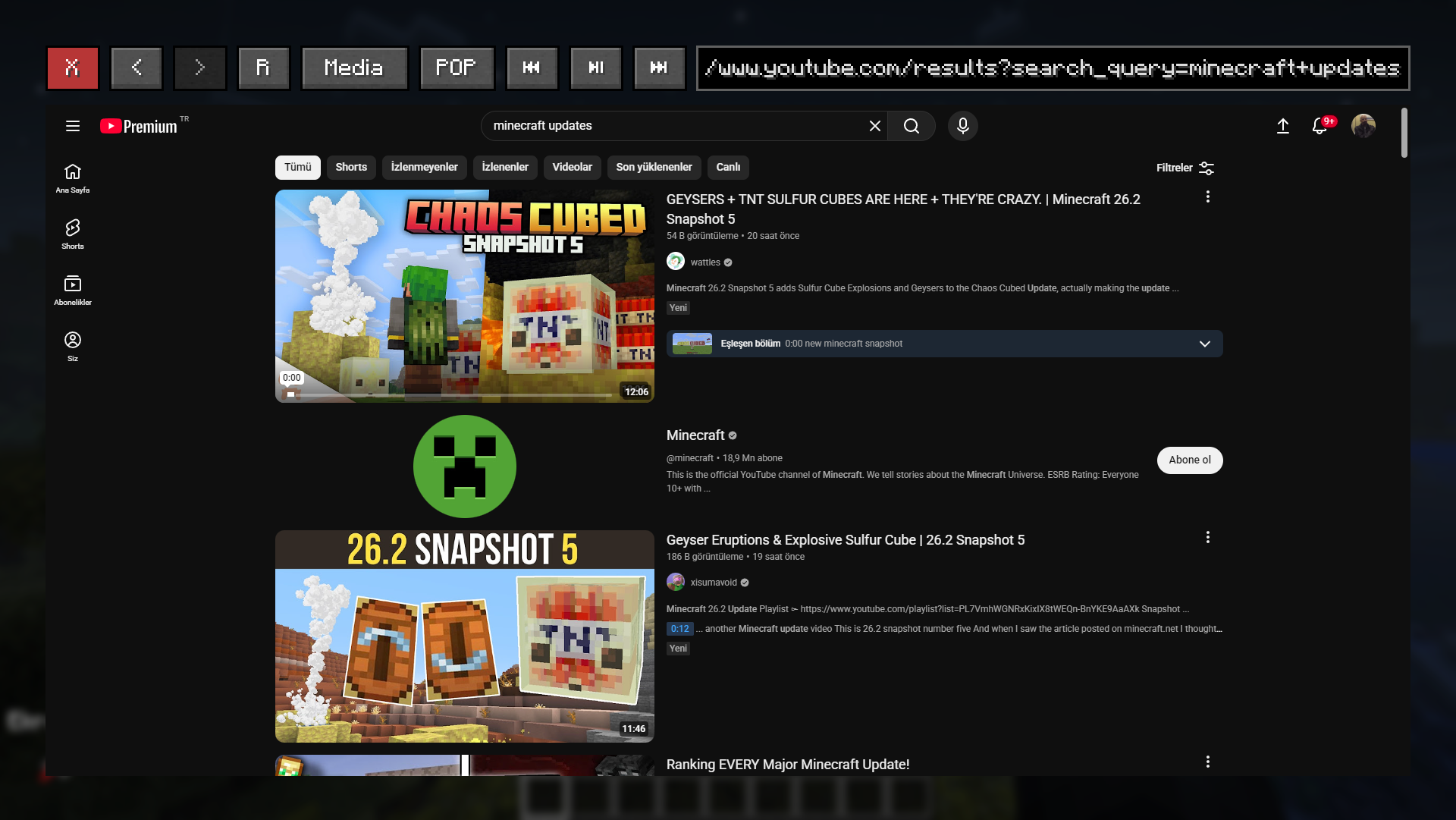Open more options for the GEYSERS video
Screen dimensions: 1456x820
click(1208, 197)
